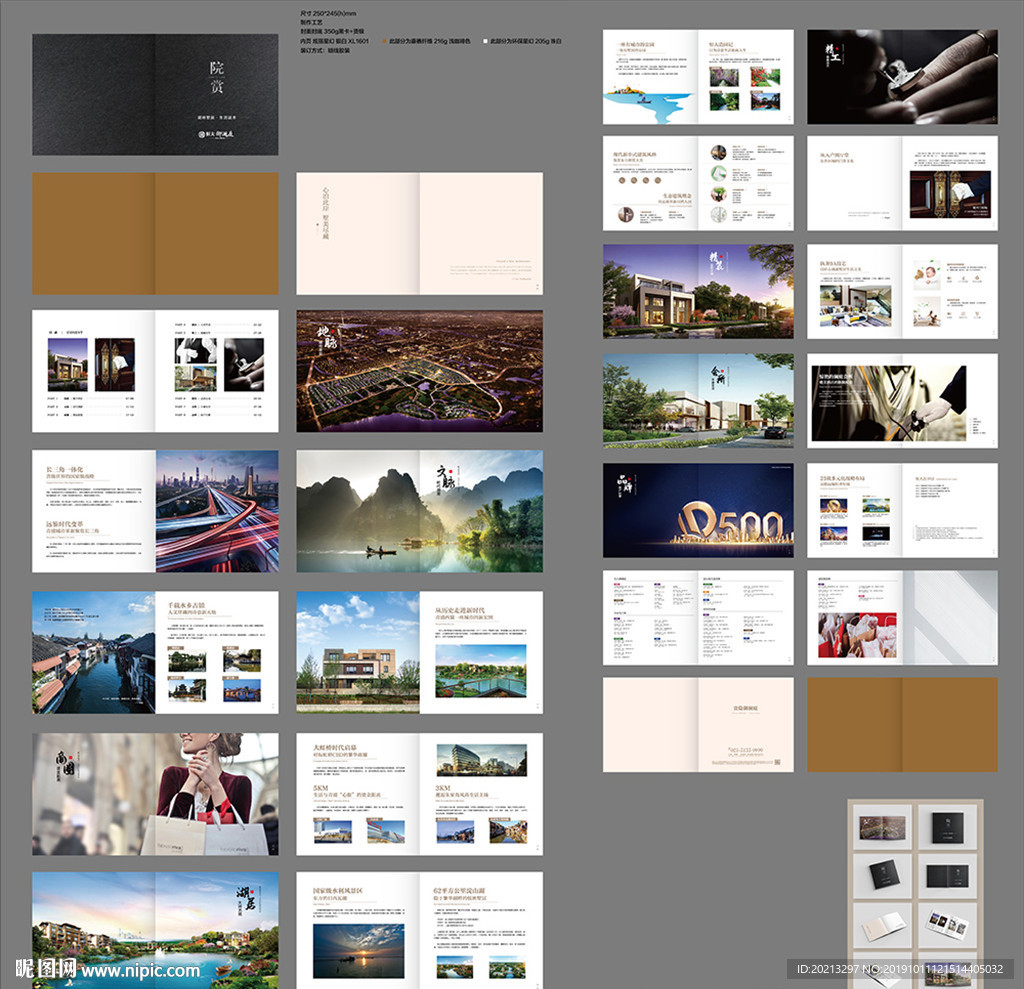Open the city highway light-trails spread
The width and height of the screenshot is (1024, 989).
155,511
